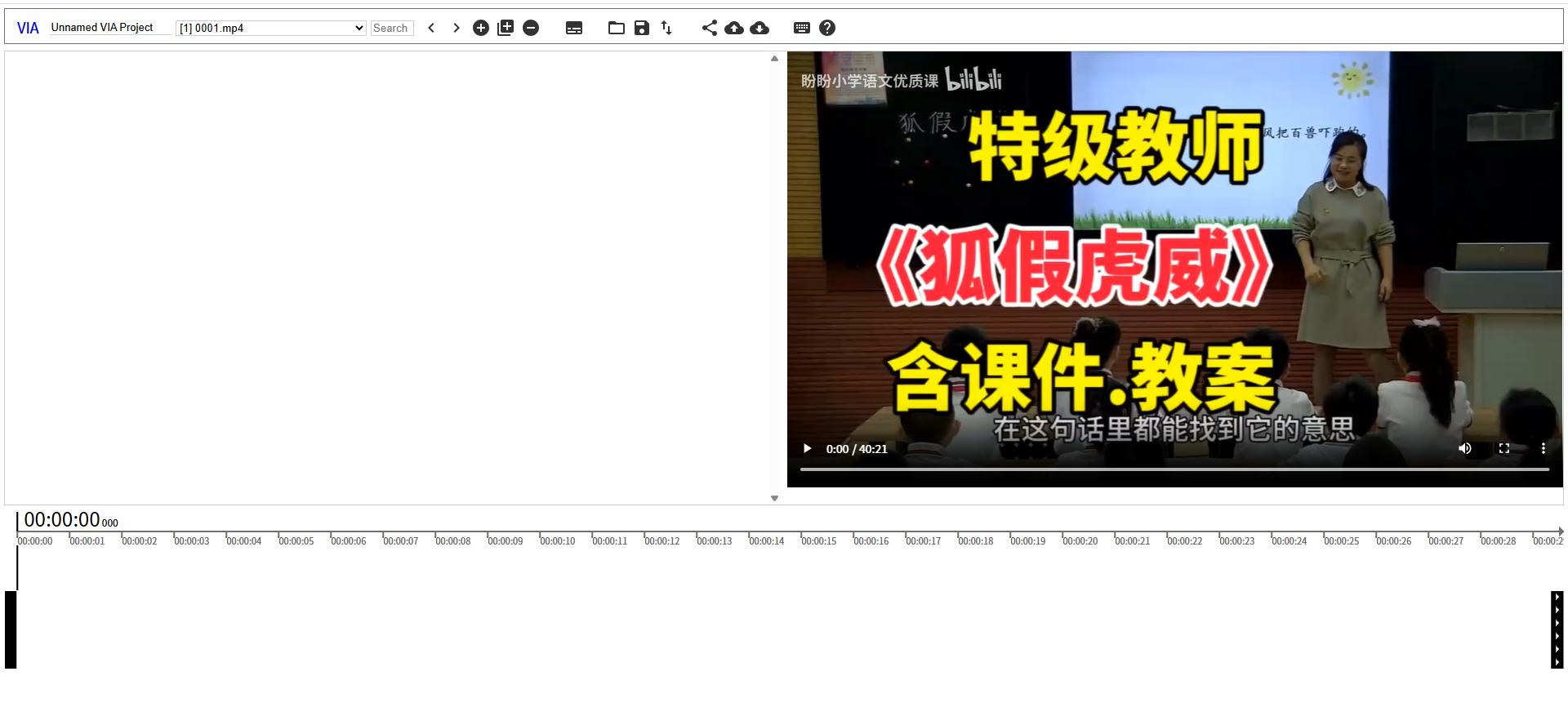Add a new file with plus circle icon

481,28
